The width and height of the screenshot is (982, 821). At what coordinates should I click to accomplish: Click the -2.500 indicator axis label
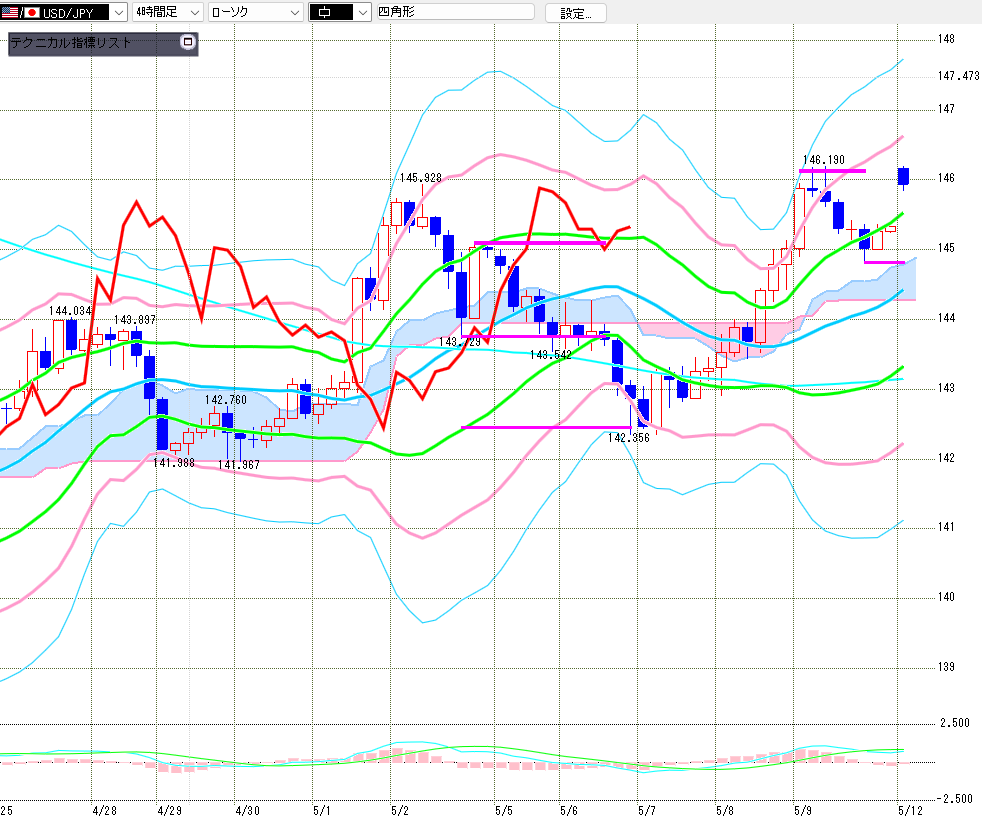click(x=955, y=798)
